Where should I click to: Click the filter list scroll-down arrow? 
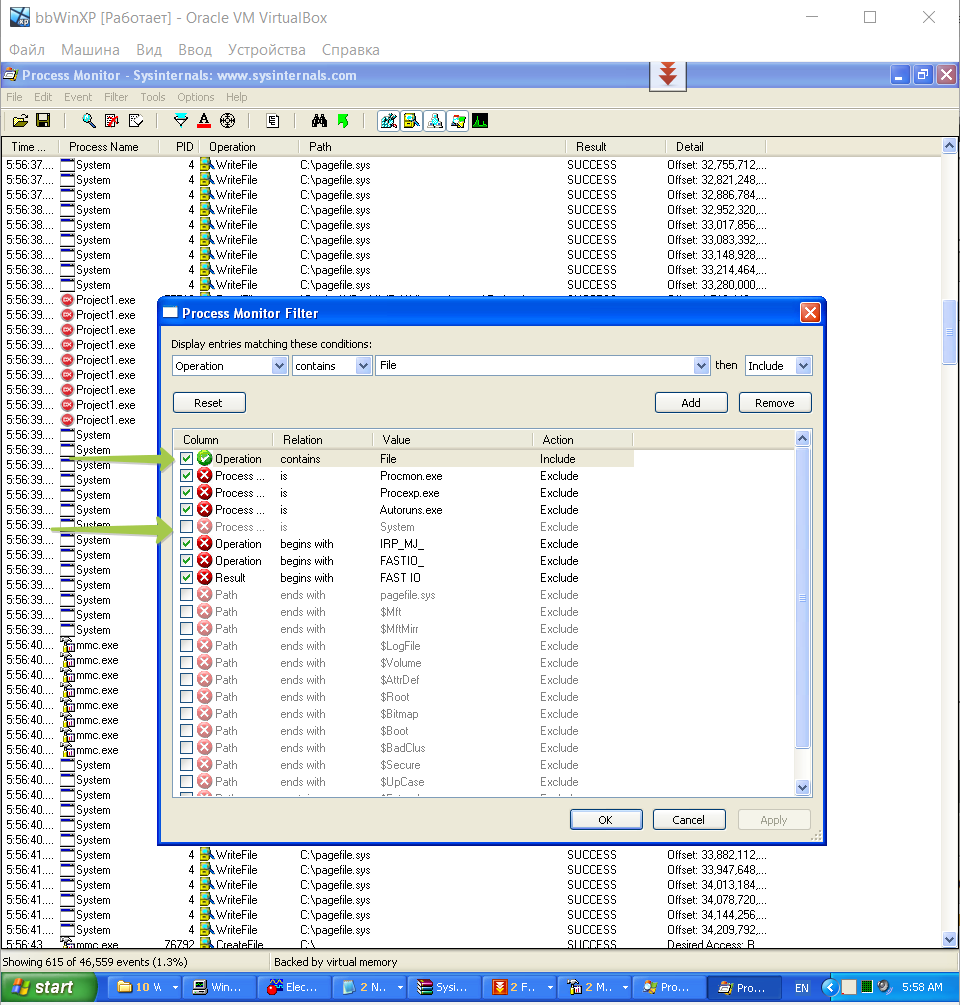(x=802, y=787)
